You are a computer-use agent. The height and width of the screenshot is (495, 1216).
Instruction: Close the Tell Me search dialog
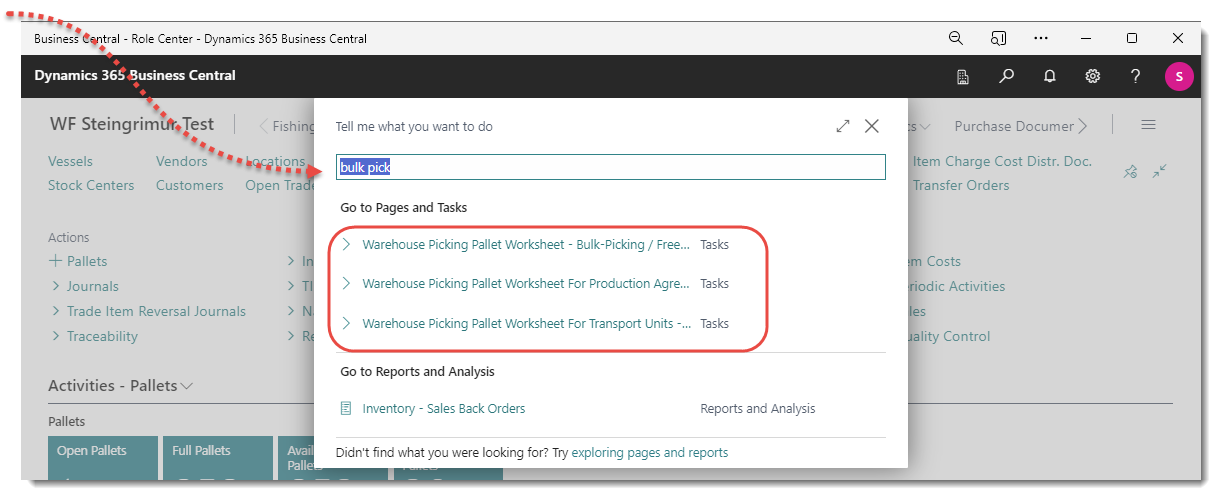coord(872,126)
